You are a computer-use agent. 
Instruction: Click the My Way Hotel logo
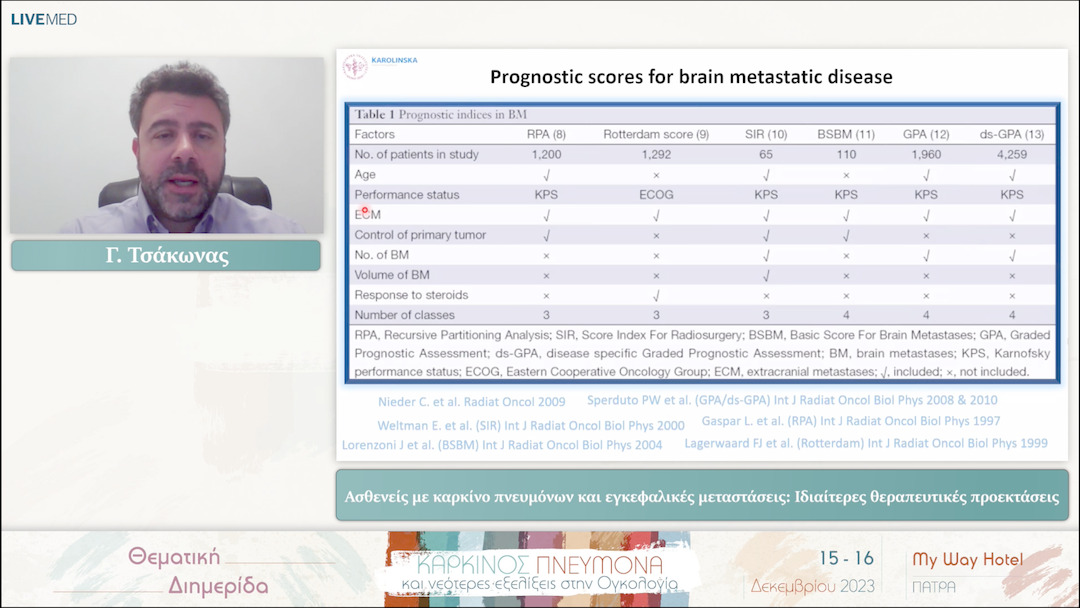coord(966,570)
